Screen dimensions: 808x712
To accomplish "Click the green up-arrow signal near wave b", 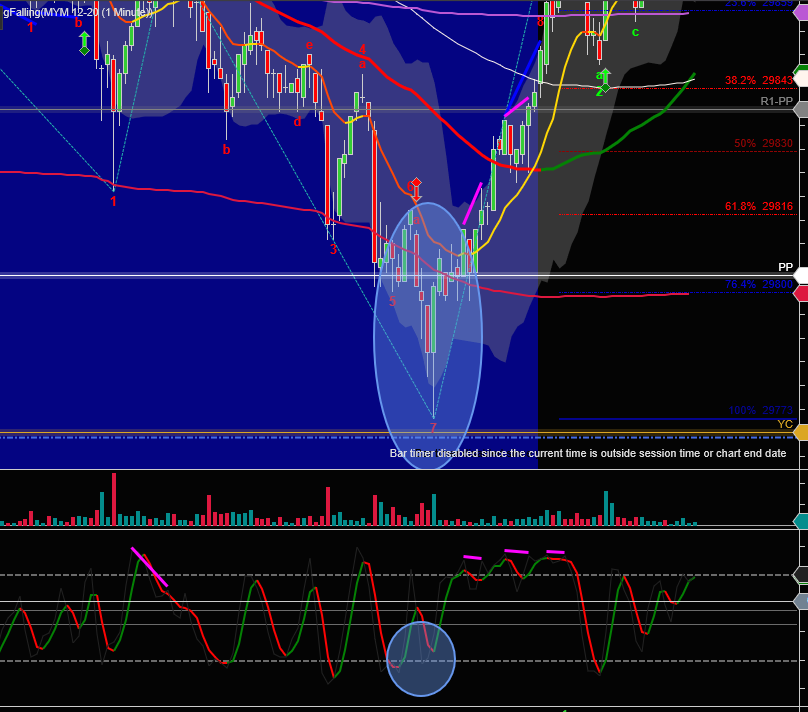I will pyautogui.click(x=85, y=43).
